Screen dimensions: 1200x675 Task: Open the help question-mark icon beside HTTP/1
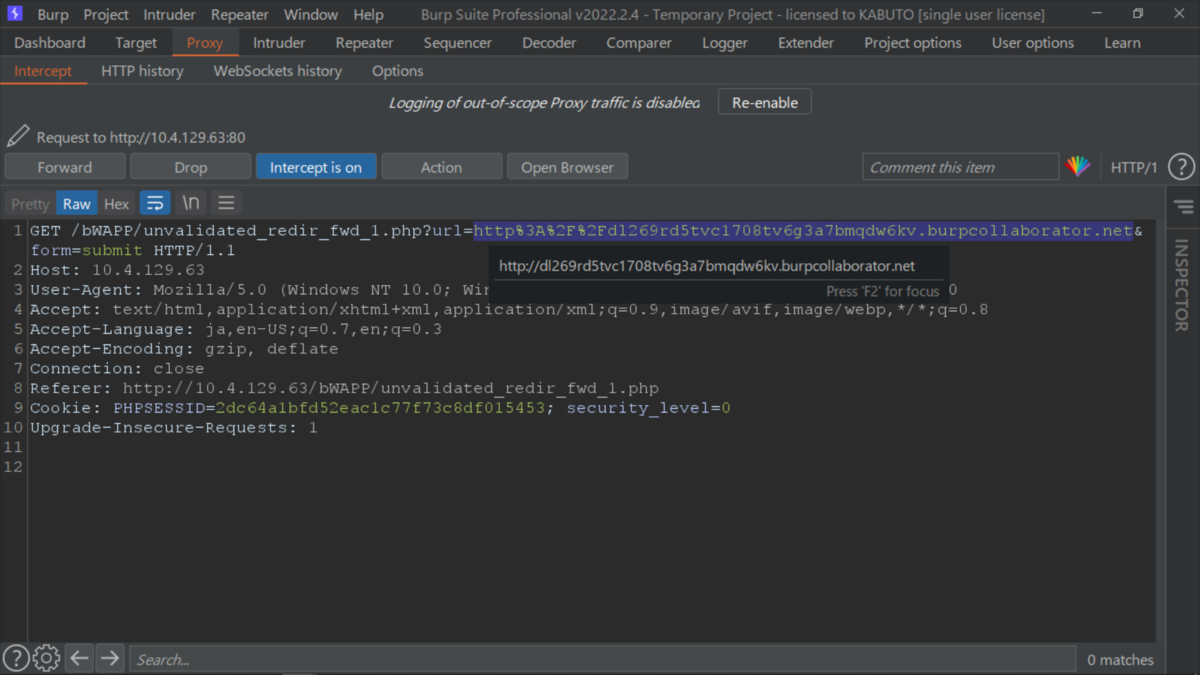pos(1181,167)
